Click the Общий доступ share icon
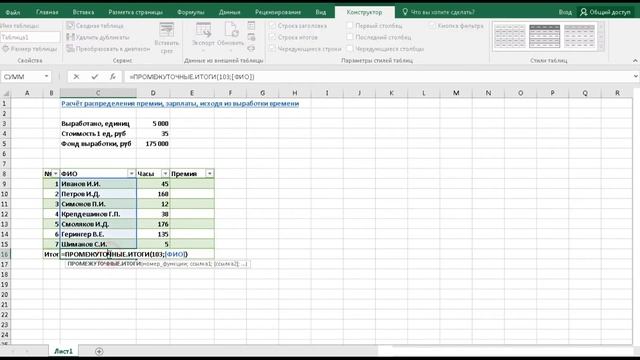The image size is (640, 360). point(584,12)
